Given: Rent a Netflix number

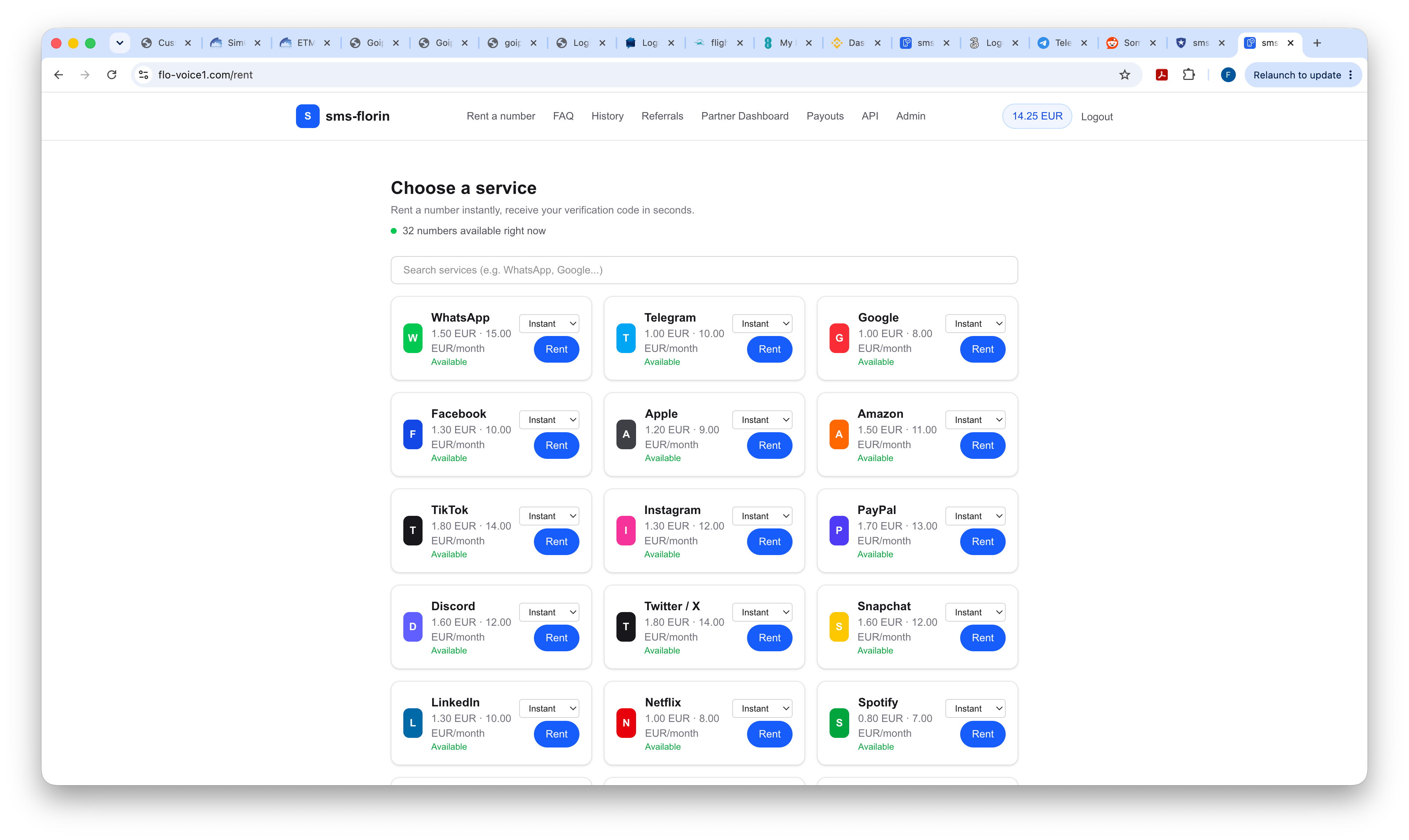Looking at the screenshot, I should tap(770, 734).
